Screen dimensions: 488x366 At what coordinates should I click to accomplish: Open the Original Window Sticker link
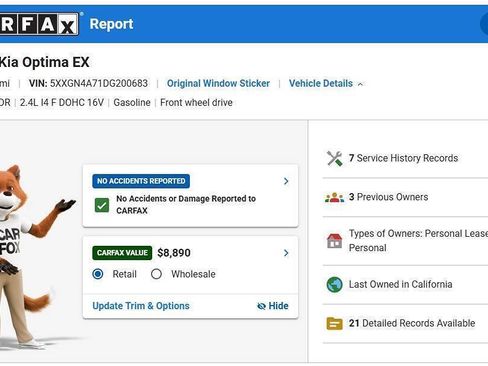(218, 83)
